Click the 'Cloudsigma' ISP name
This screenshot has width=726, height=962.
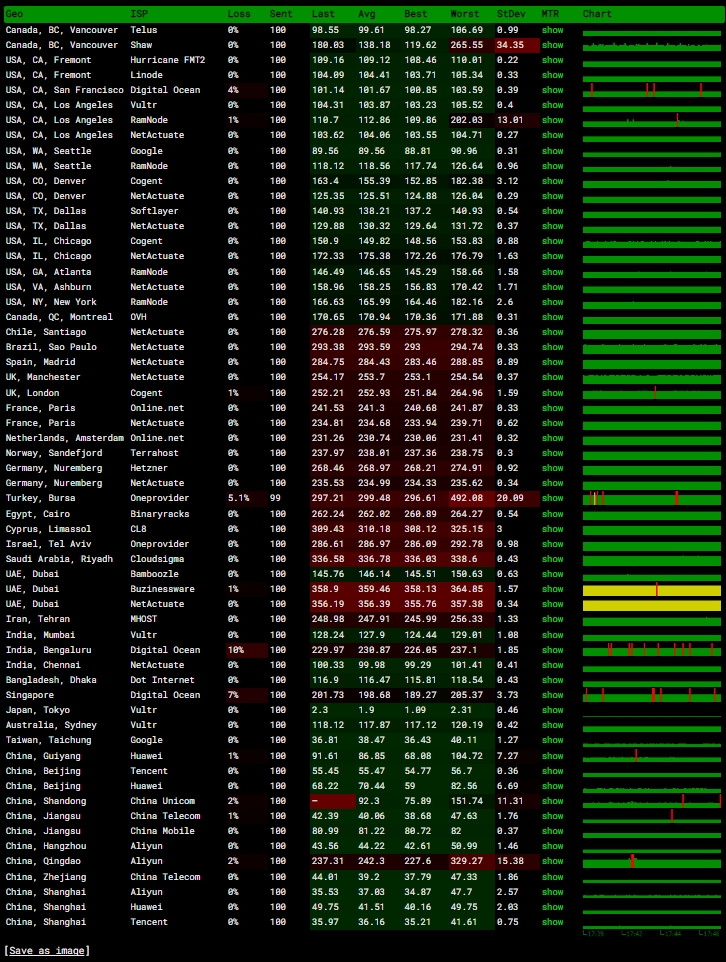[x=157, y=558]
